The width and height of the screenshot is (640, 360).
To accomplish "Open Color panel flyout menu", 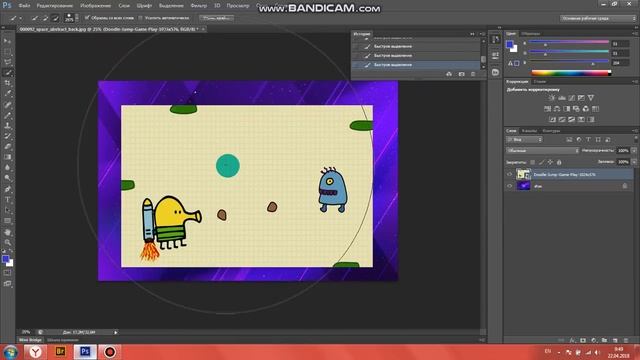I will pyautogui.click(x=635, y=33).
